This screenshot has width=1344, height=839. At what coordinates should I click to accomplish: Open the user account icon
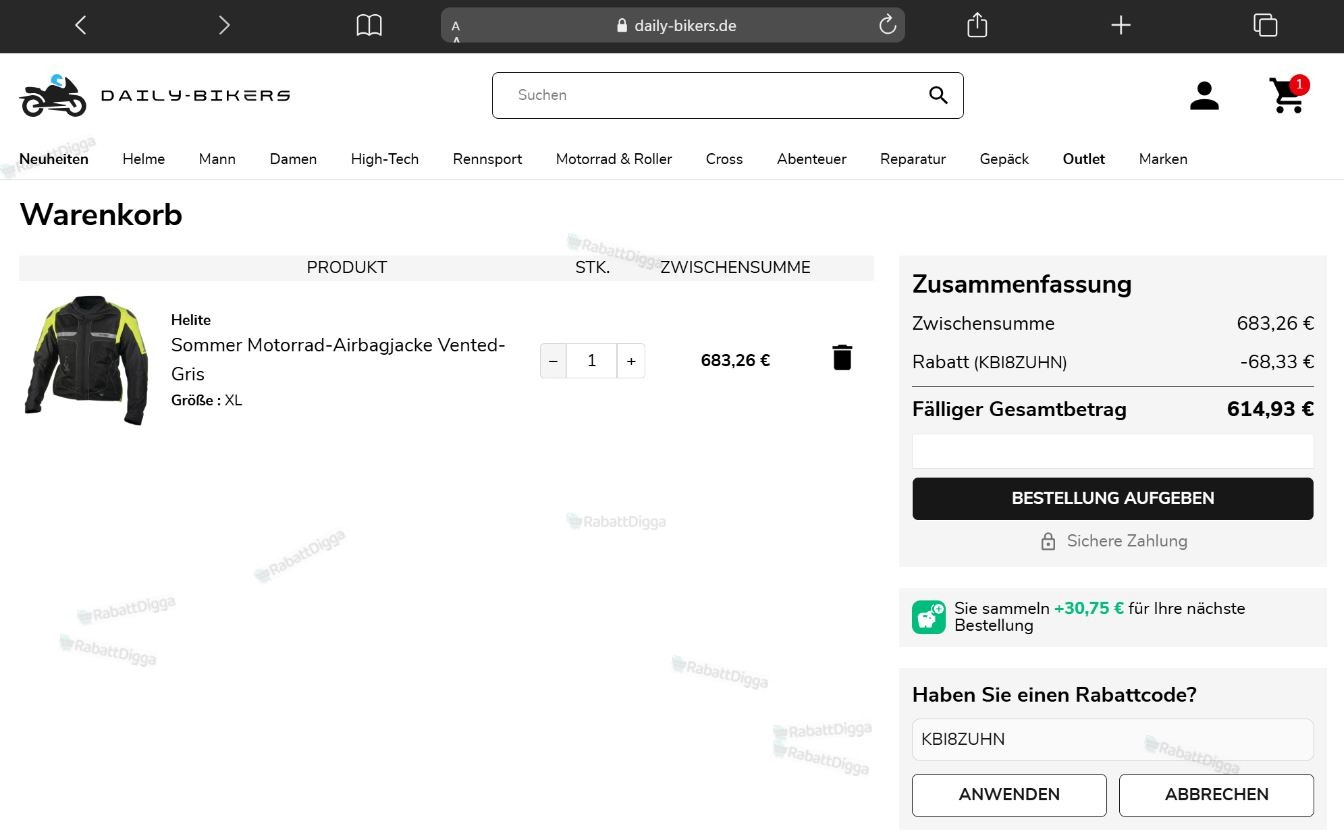pyautogui.click(x=1204, y=95)
